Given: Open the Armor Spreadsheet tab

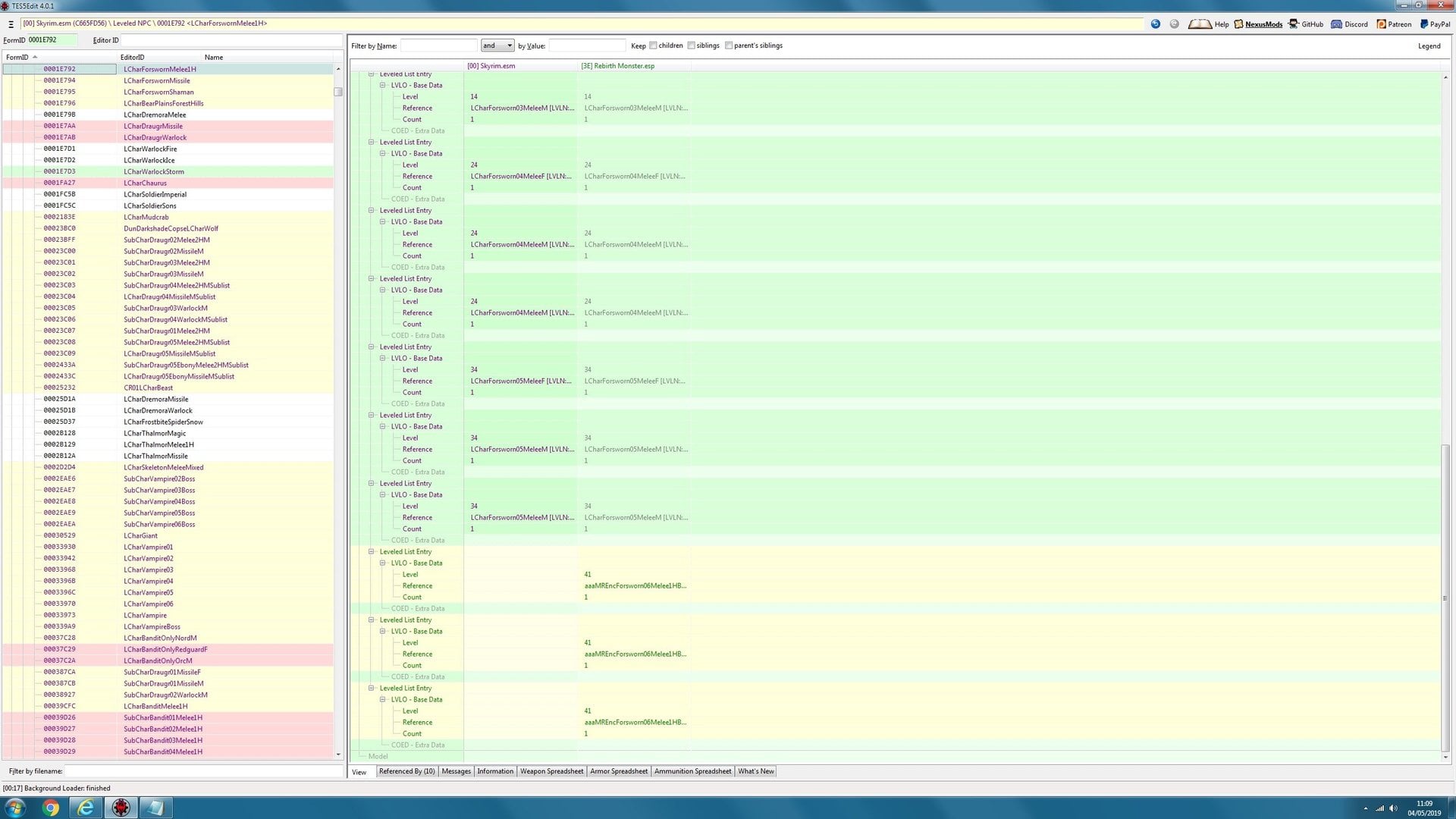Looking at the screenshot, I should click(619, 771).
